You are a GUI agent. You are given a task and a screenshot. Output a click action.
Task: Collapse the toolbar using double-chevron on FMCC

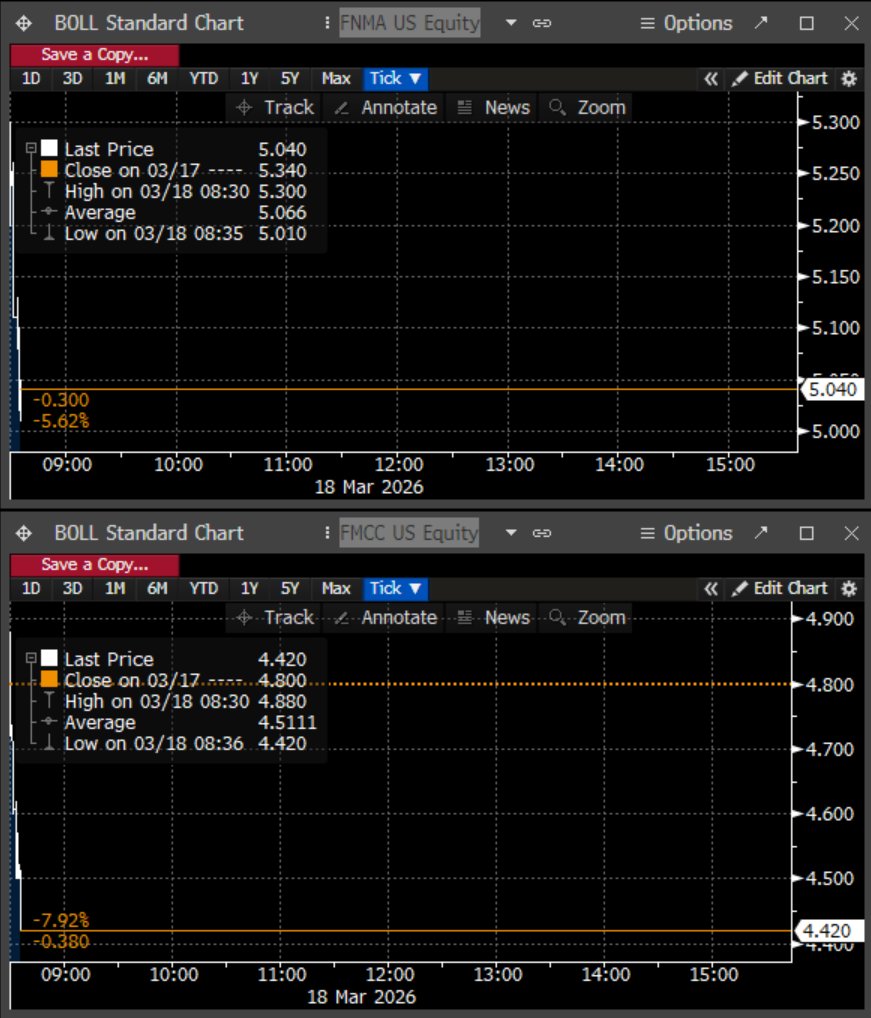pyautogui.click(x=711, y=589)
